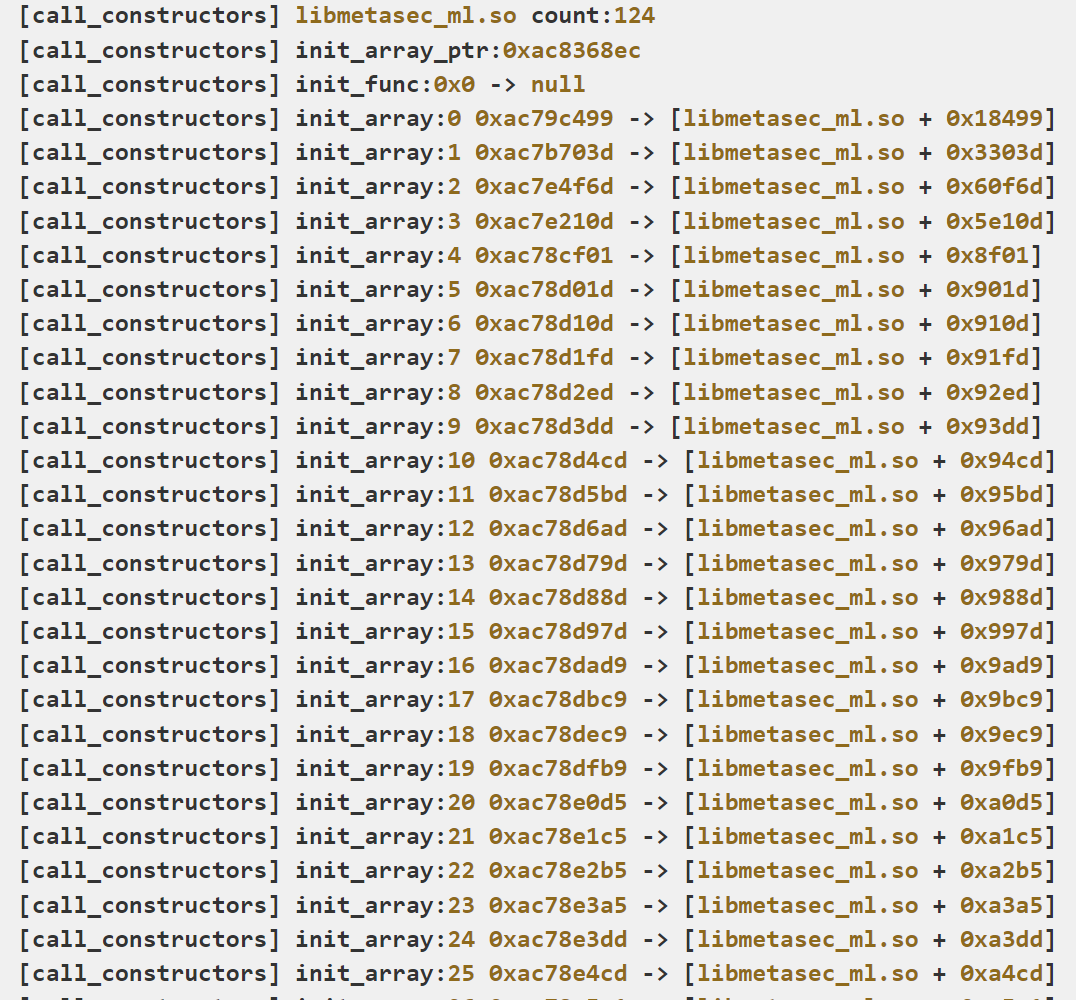The image size is (1076, 1000).
Task: Select the address 0xac78d88d
Action: [x=558, y=597]
